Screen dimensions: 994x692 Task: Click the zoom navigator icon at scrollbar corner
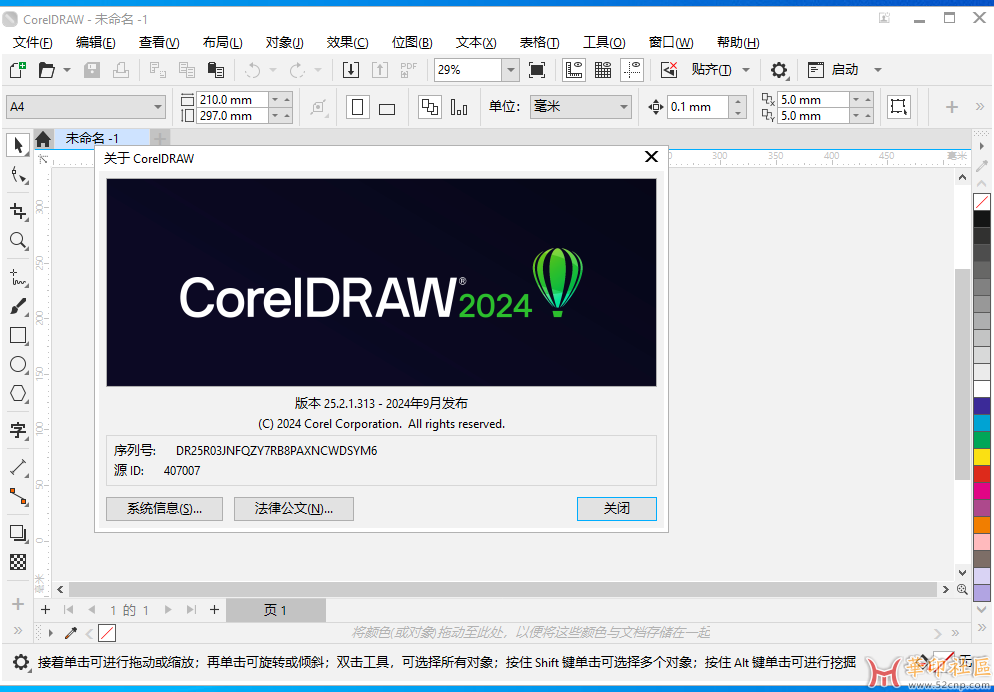click(x=962, y=589)
